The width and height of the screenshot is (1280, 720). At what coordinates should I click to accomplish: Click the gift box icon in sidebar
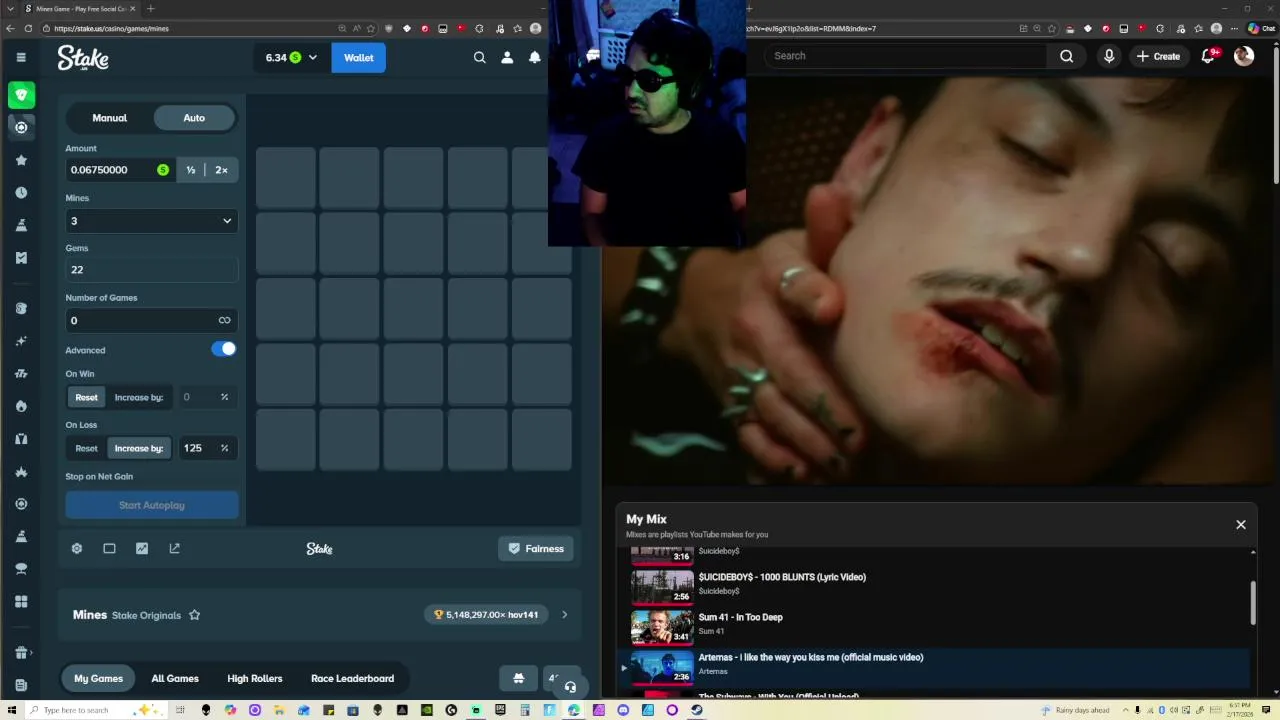(x=21, y=653)
